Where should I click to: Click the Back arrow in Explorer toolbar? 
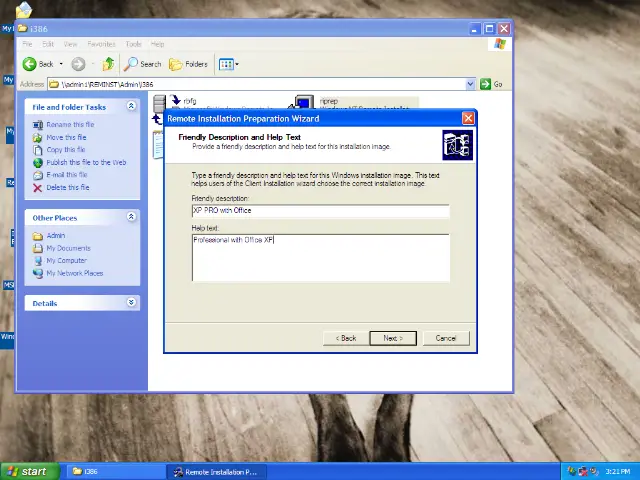click(38, 64)
